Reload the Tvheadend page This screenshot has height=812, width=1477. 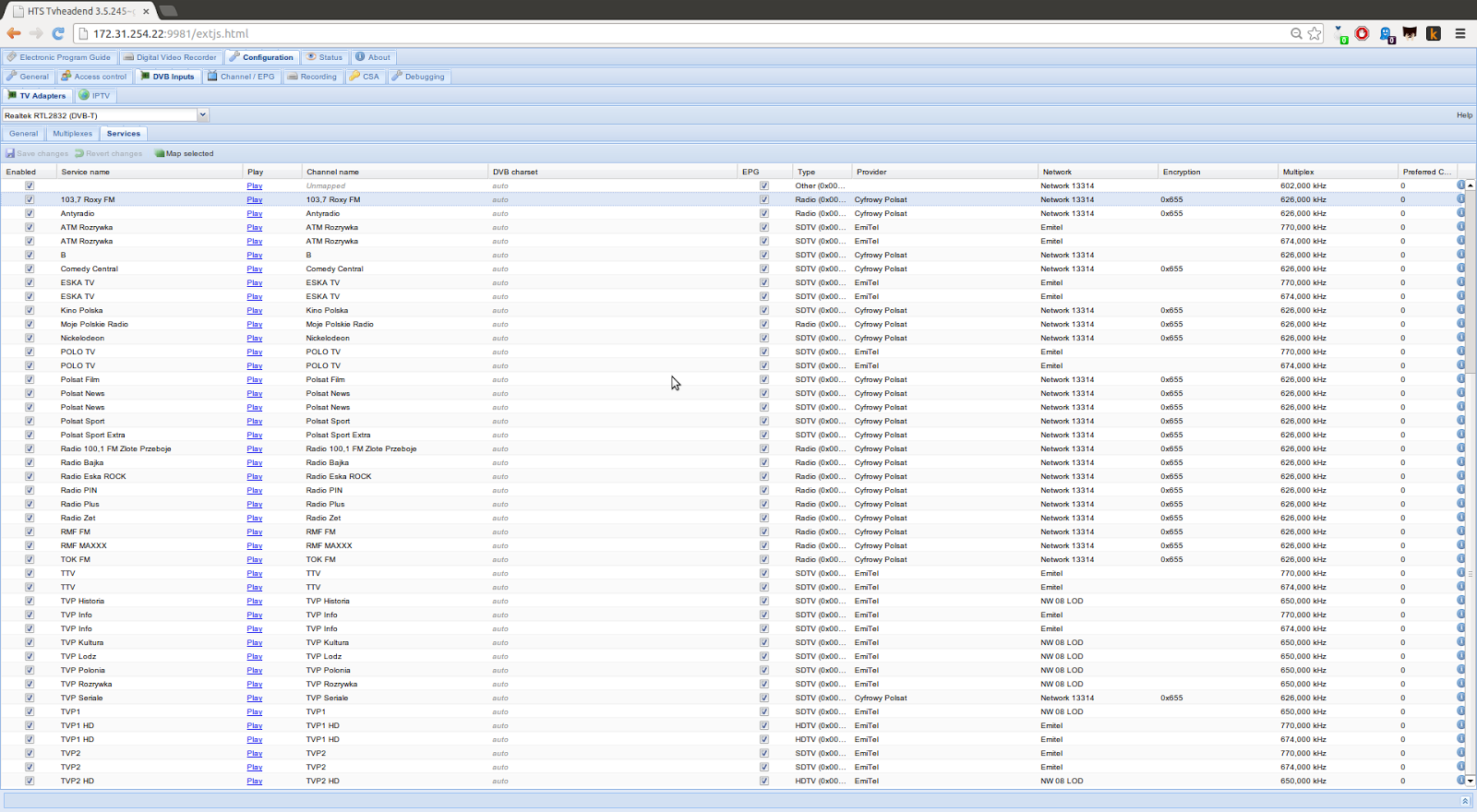(58, 33)
